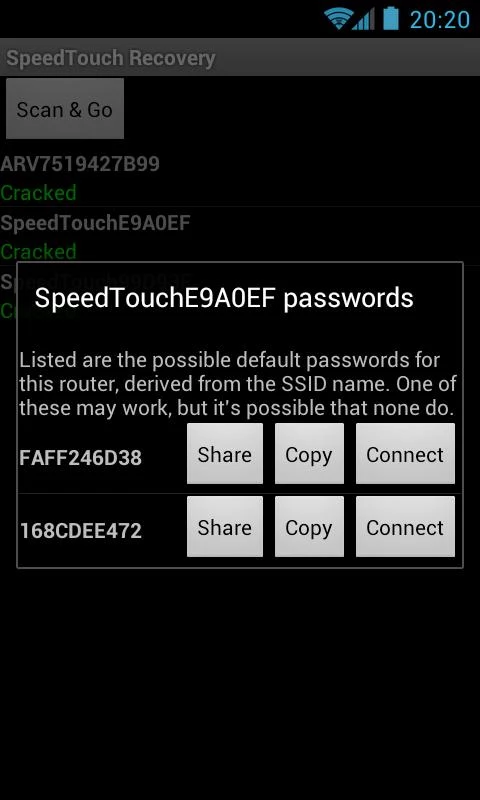Share password FAFF246D38
Screen dimensions: 480x800
pyautogui.click(x=224, y=454)
